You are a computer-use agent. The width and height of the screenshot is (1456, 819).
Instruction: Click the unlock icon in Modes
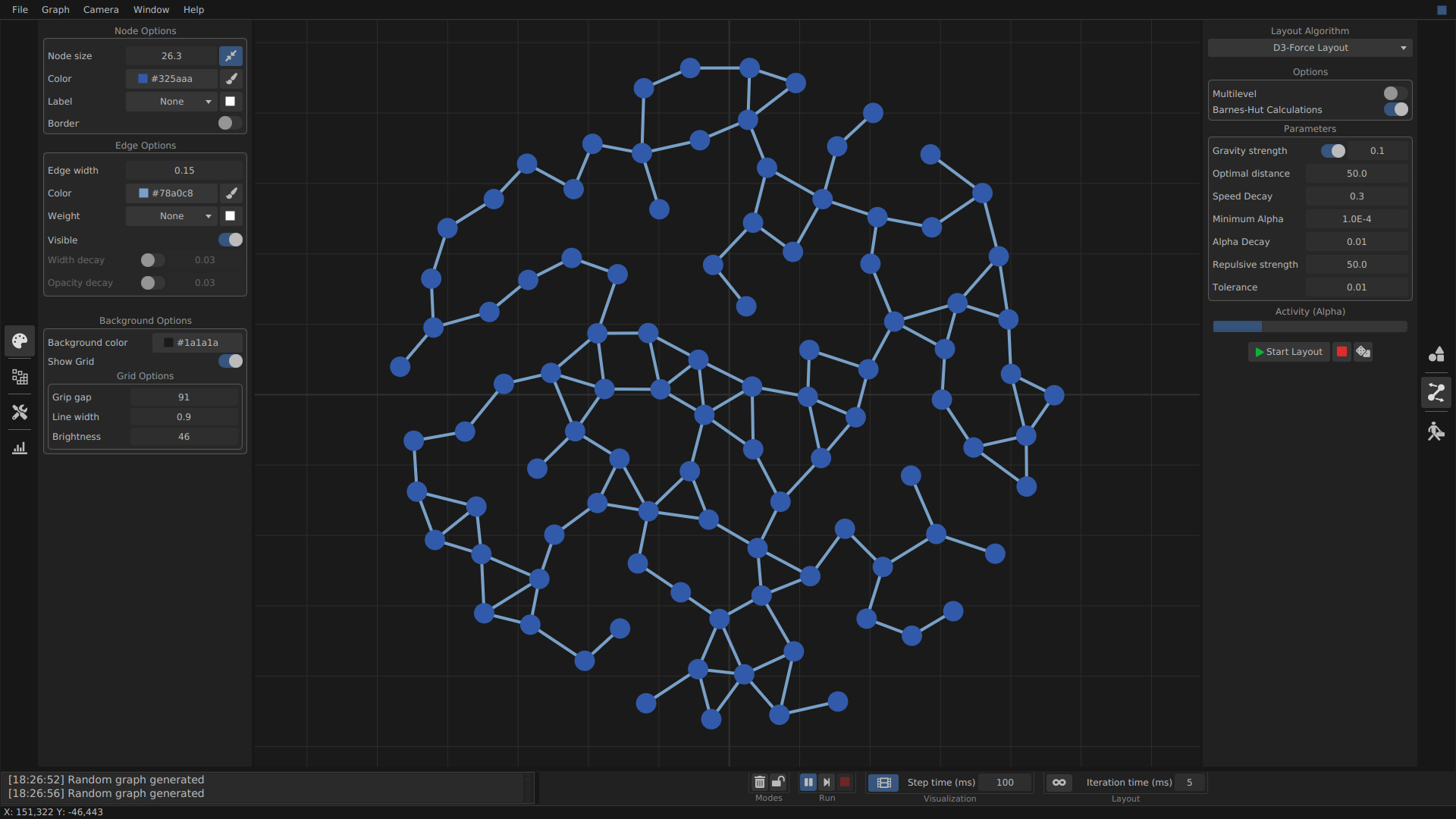click(x=778, y=782)
